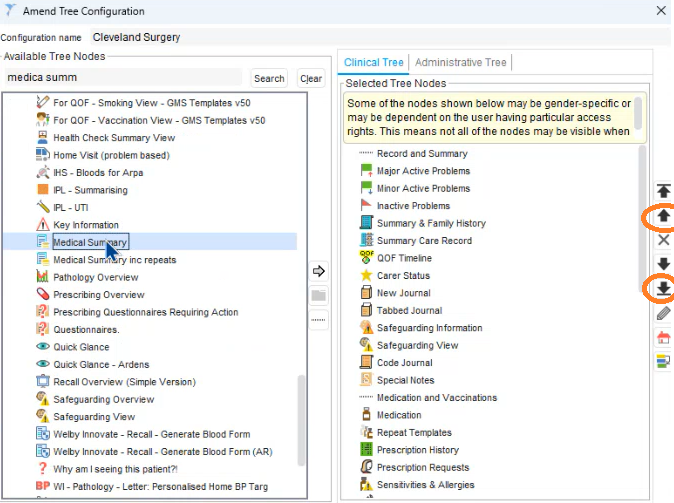Select Repeat Templates node
Image resolution: width=674 pixels, height=503 pixels.
pyautogui.click(x=414, y=432)
